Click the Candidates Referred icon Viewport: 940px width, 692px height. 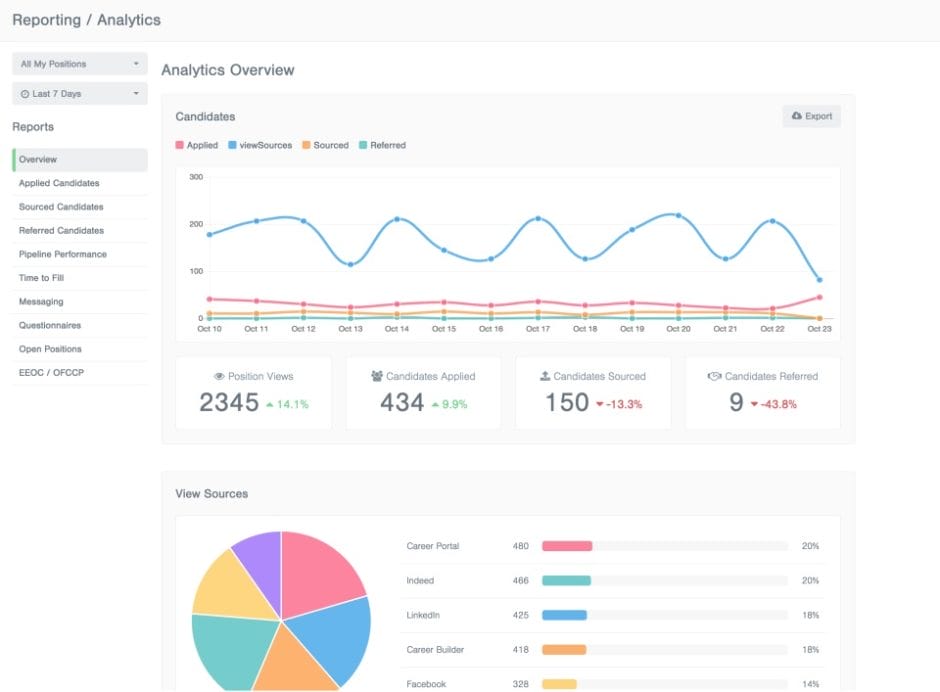(713, 376)
